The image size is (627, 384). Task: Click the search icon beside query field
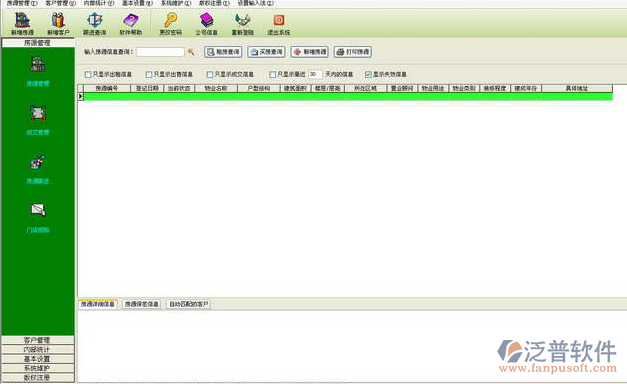pyautogui.click(x=192, y=52)
